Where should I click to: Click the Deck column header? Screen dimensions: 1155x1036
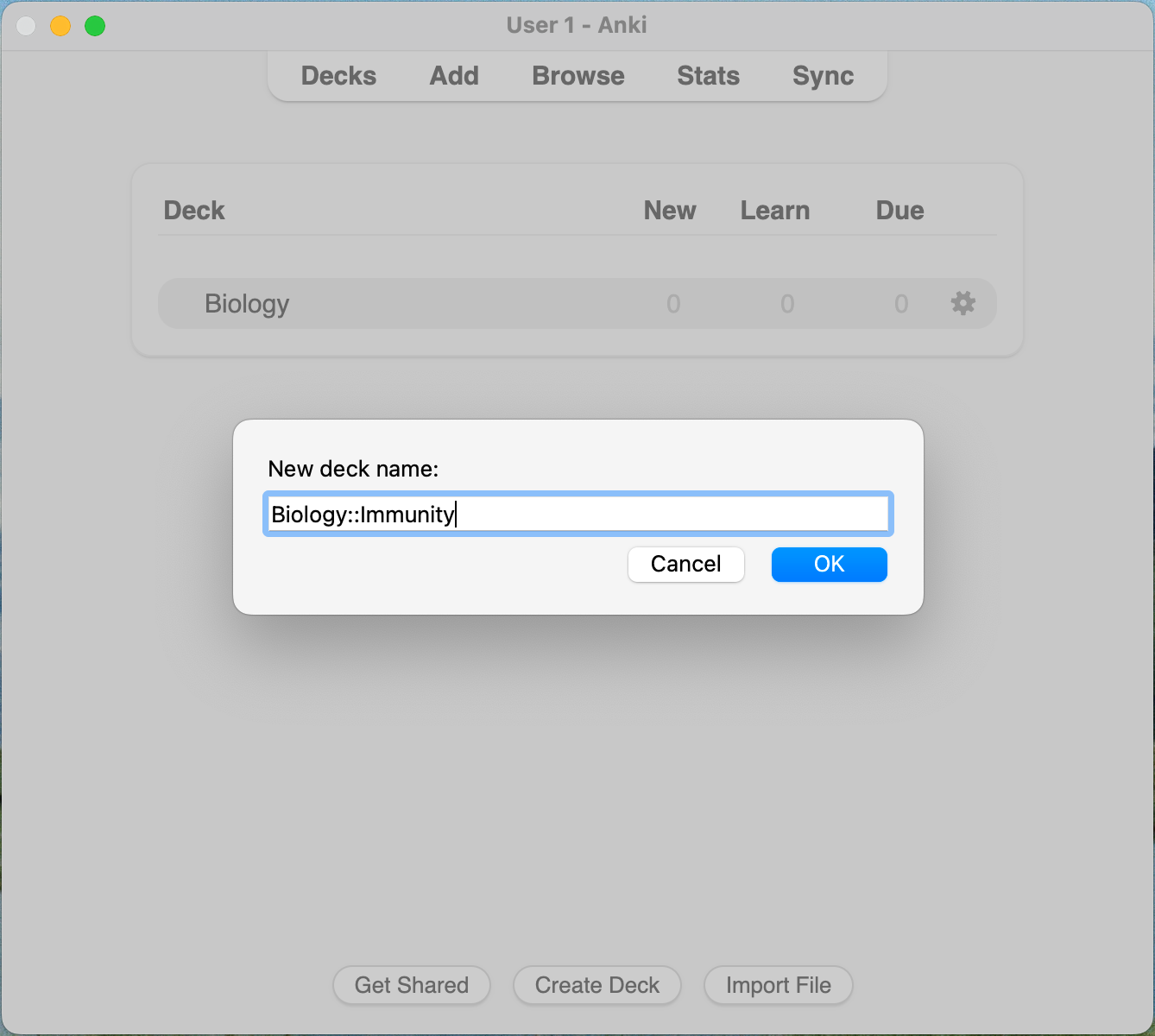[194, 211]
